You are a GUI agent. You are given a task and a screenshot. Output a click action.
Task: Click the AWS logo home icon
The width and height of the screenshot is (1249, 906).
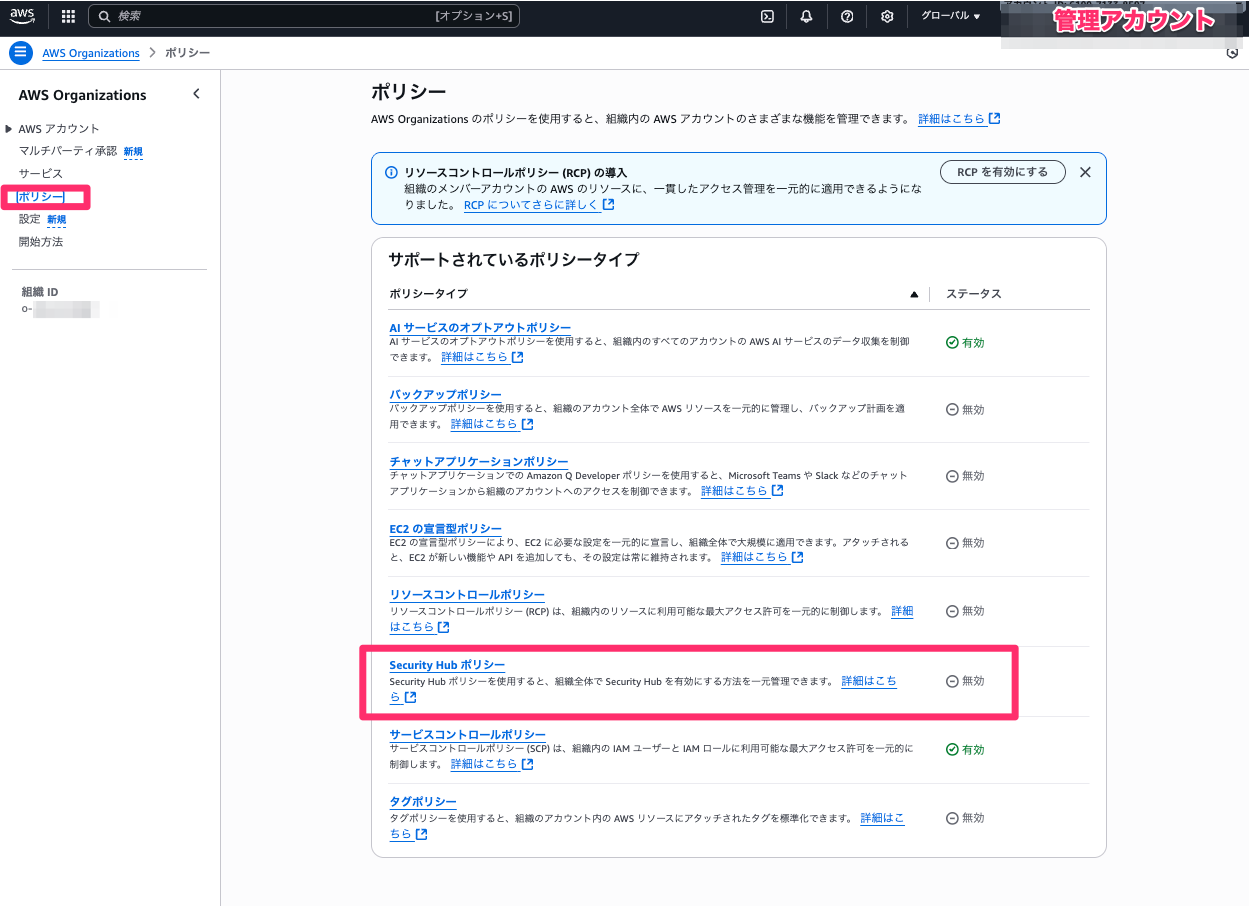click(x=22, y=15)
